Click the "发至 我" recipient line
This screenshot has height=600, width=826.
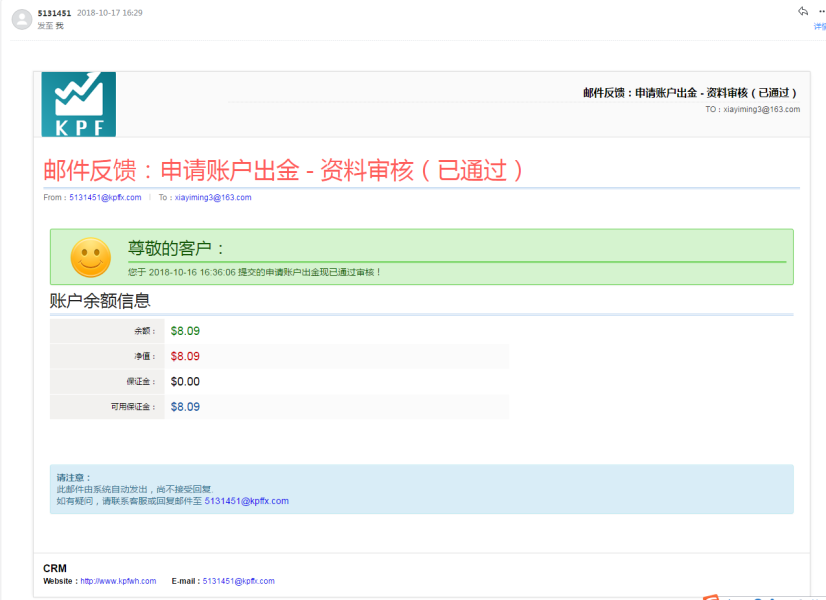(x=50, y=25)
